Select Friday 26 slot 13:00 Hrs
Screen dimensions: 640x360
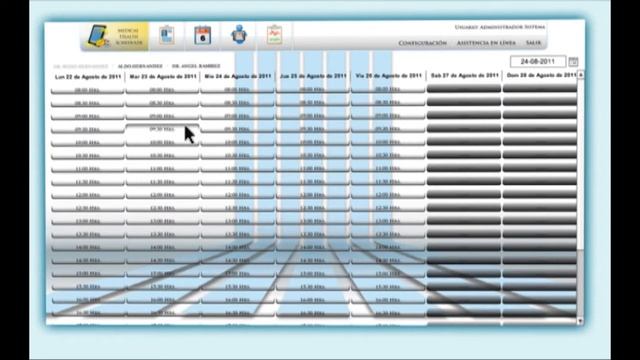pyautogui.click(x=388, y=221)
